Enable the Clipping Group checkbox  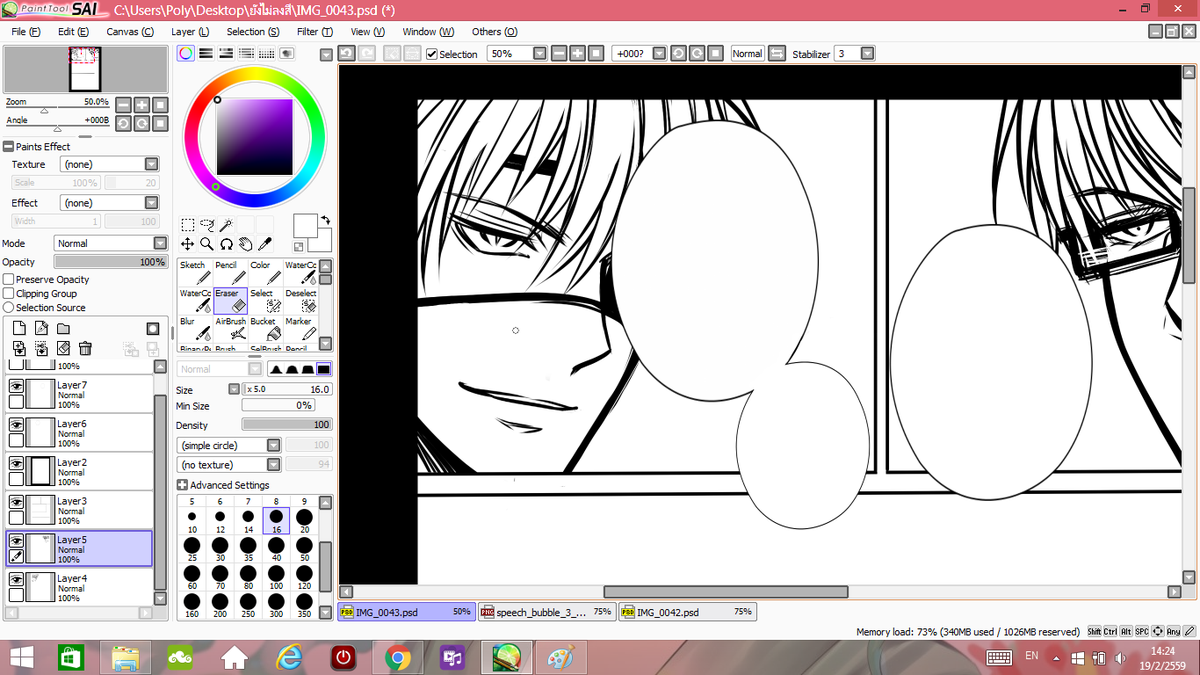[9, 293]
